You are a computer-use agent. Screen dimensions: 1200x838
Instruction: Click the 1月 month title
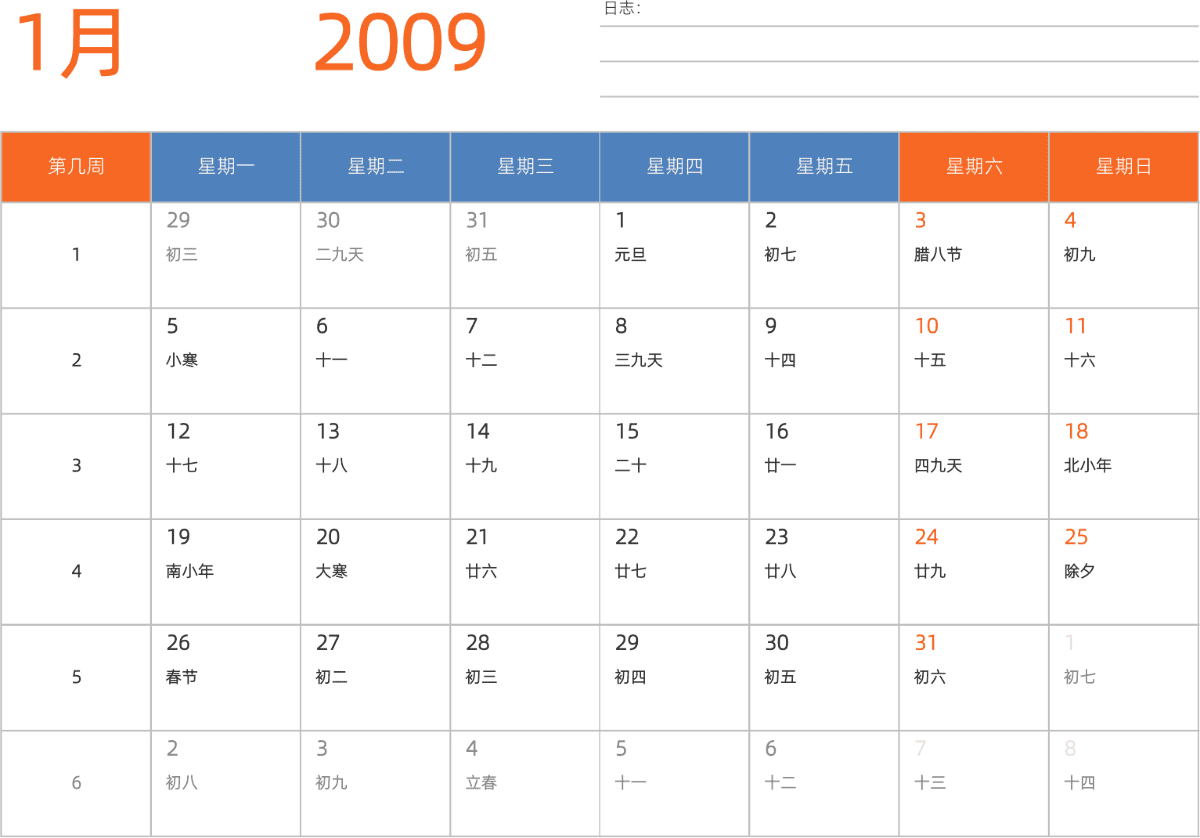[69, 44]
